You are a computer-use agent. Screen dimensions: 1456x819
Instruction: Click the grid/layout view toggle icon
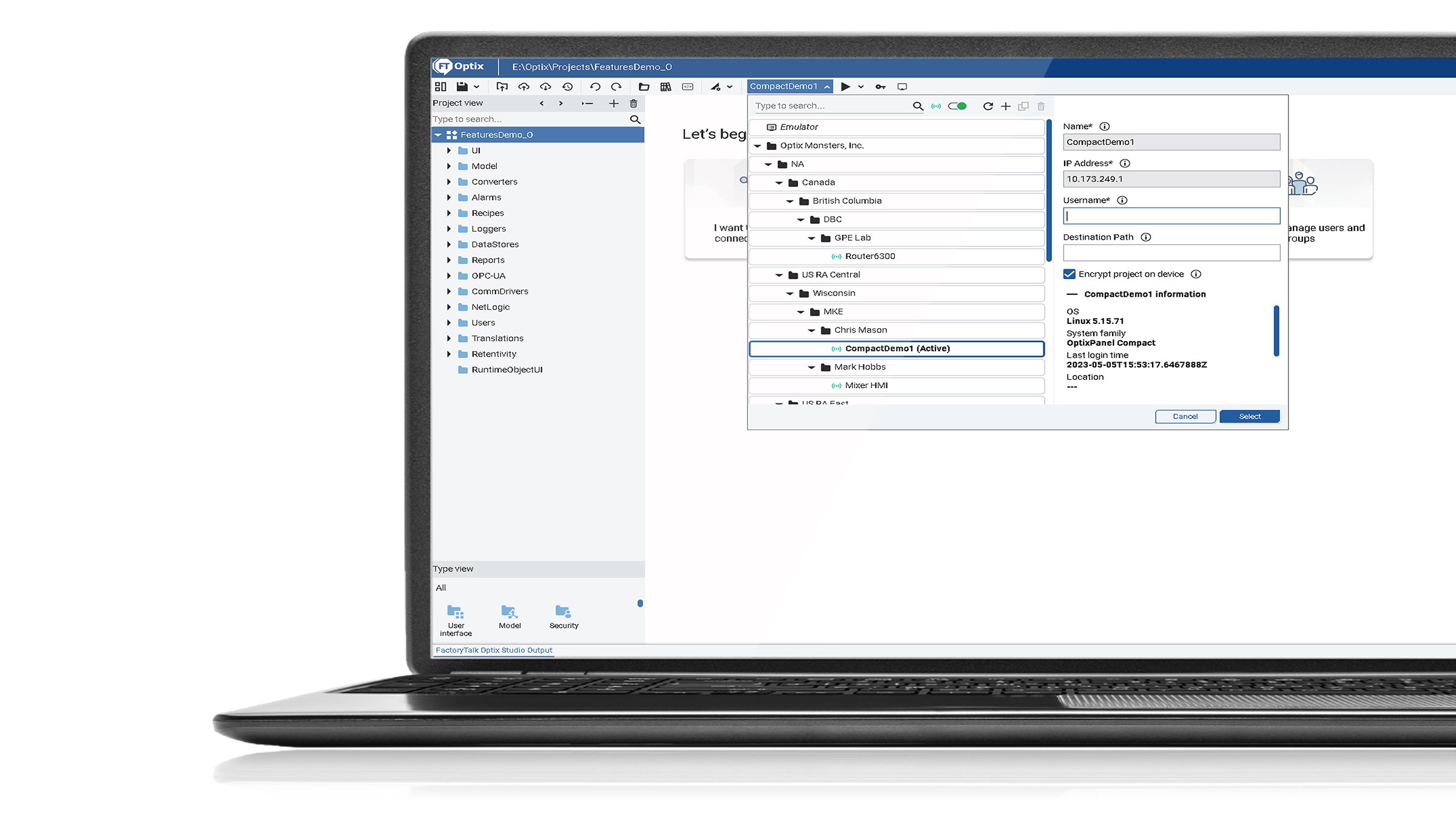441,86
